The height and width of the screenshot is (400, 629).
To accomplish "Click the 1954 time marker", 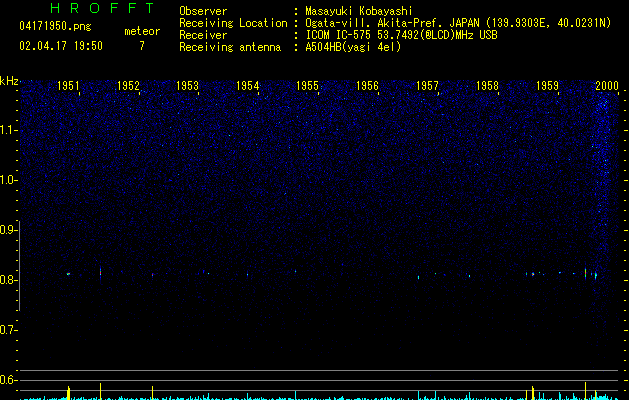I will pyautogui.click(x=248, y=86).
